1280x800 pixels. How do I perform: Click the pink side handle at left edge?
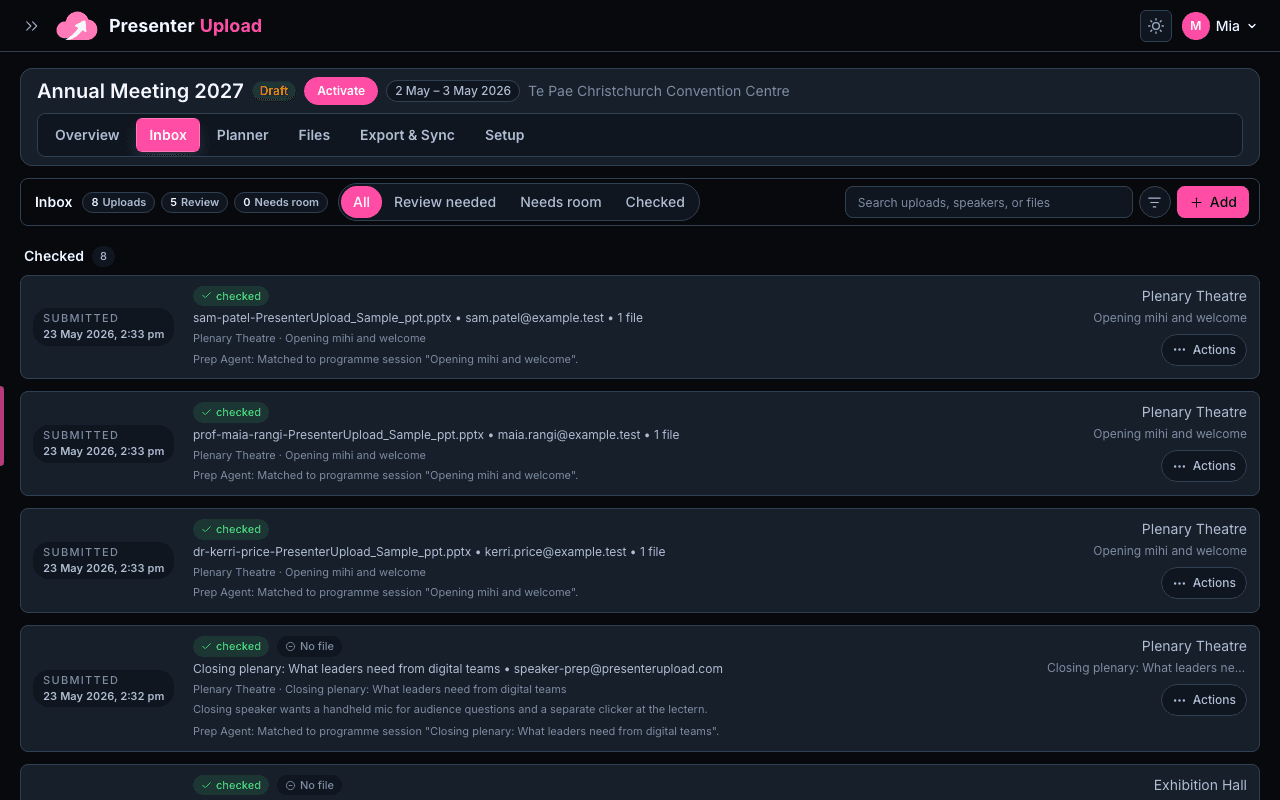[2, 426]
